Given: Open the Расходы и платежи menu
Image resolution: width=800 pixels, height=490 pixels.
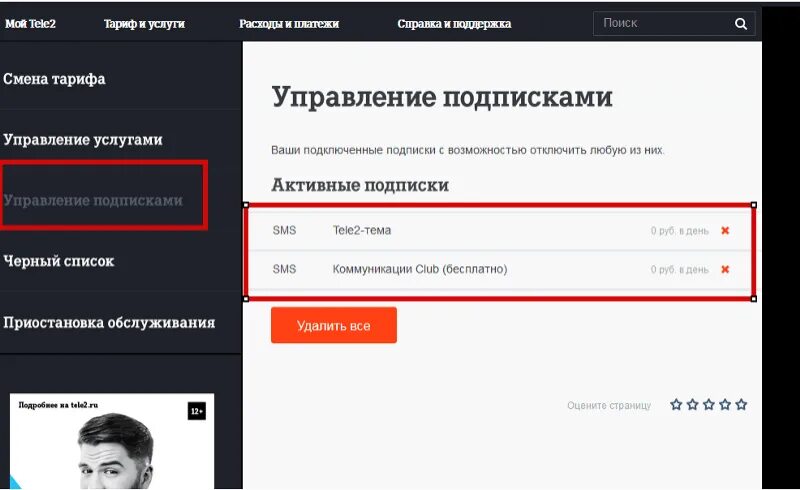Looking at the screenshot, I should [289, 23].
